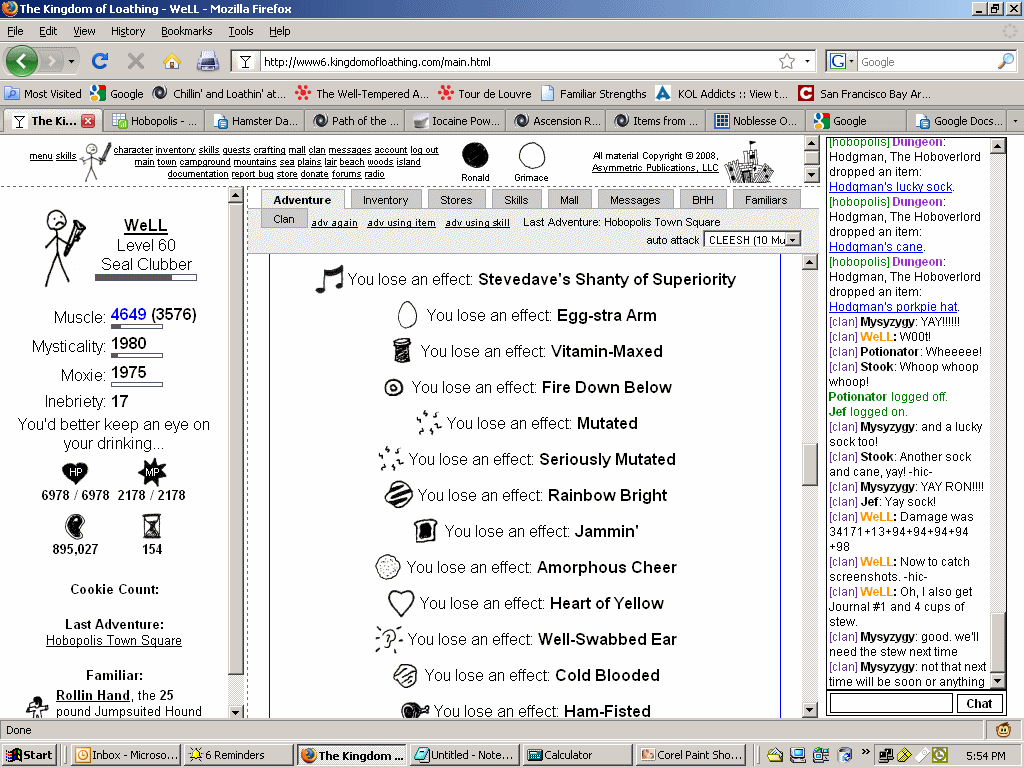The height and width of the screenshot is (768, 1024).
Task: Open Hodgman's porkpie hat link
Action: [894, 306]
